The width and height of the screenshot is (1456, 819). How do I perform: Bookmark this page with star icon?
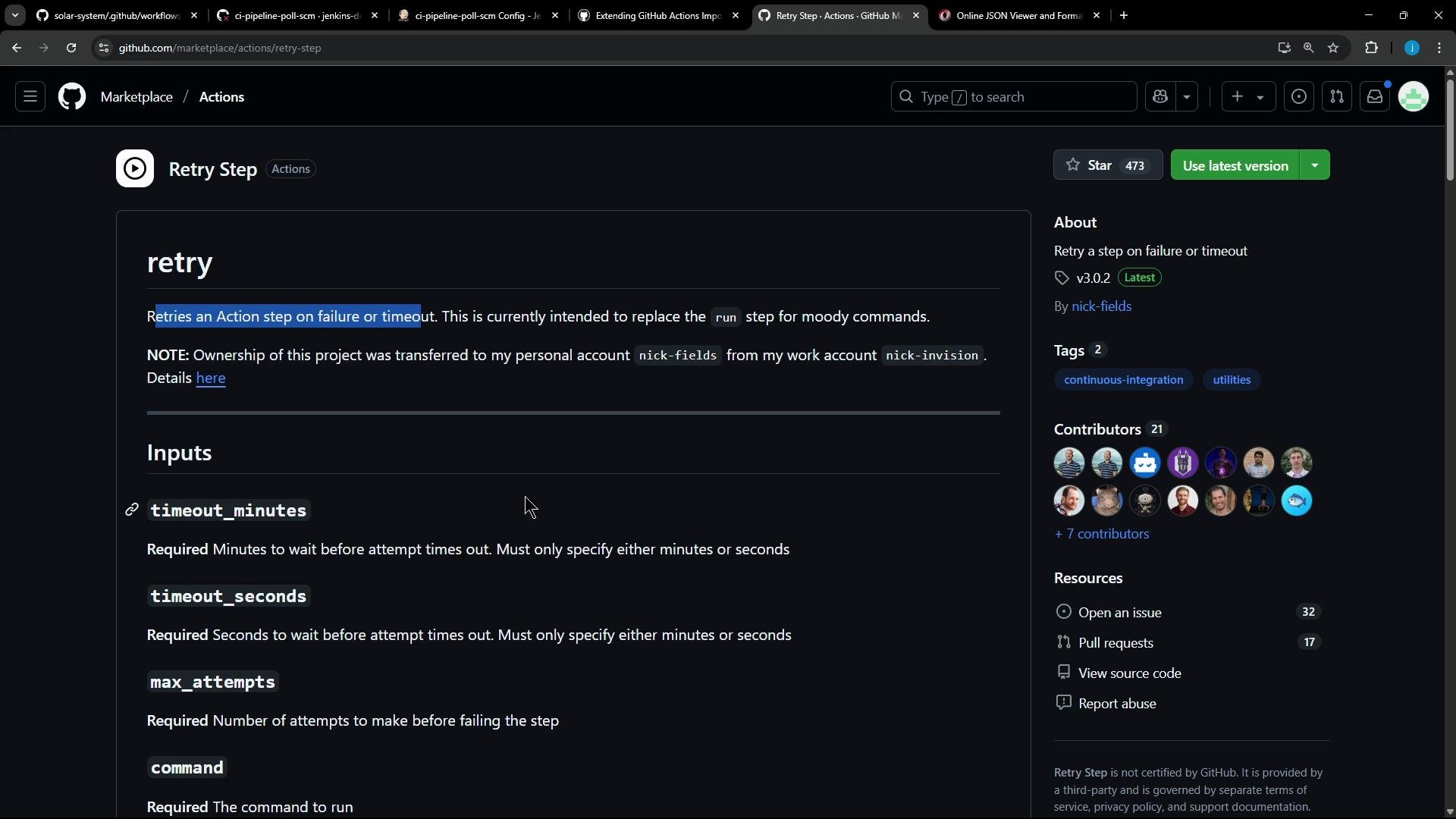click(1334, 48)
